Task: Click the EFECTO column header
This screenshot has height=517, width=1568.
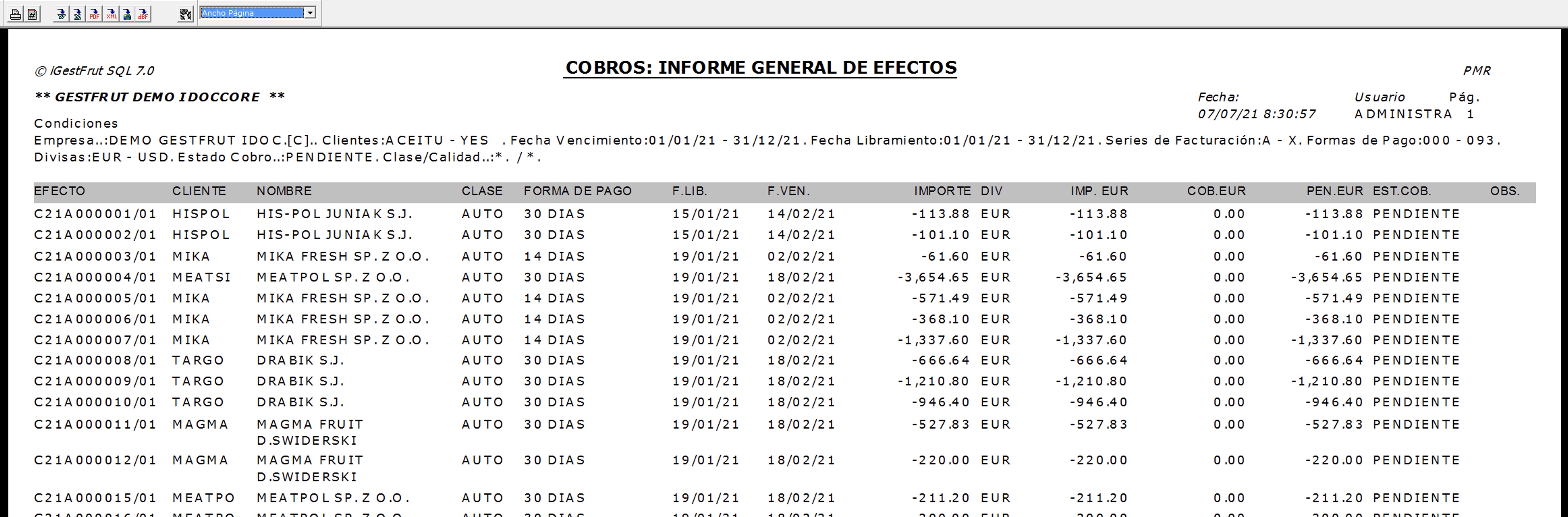Action: click(x=60, y=191)
